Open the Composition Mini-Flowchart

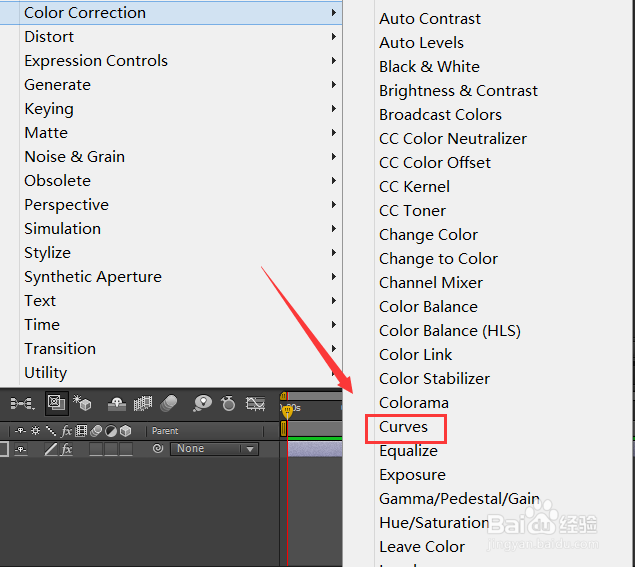[x=22, y=403]
